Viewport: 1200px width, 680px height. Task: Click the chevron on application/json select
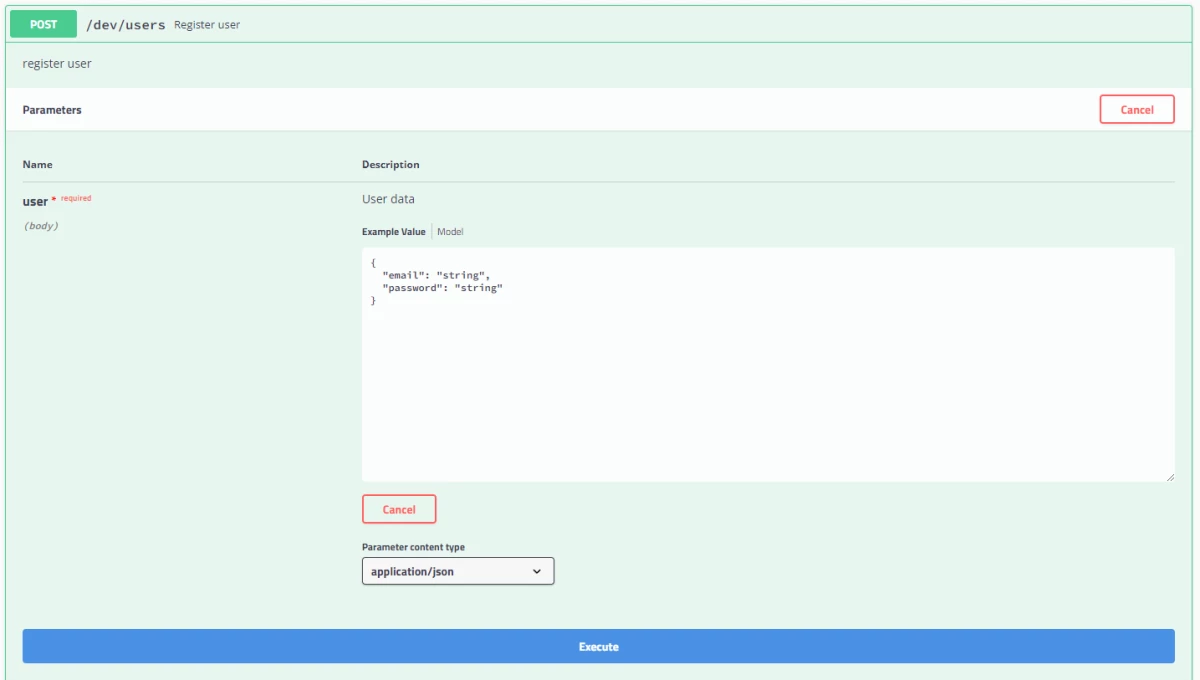[x=537, y=572]
